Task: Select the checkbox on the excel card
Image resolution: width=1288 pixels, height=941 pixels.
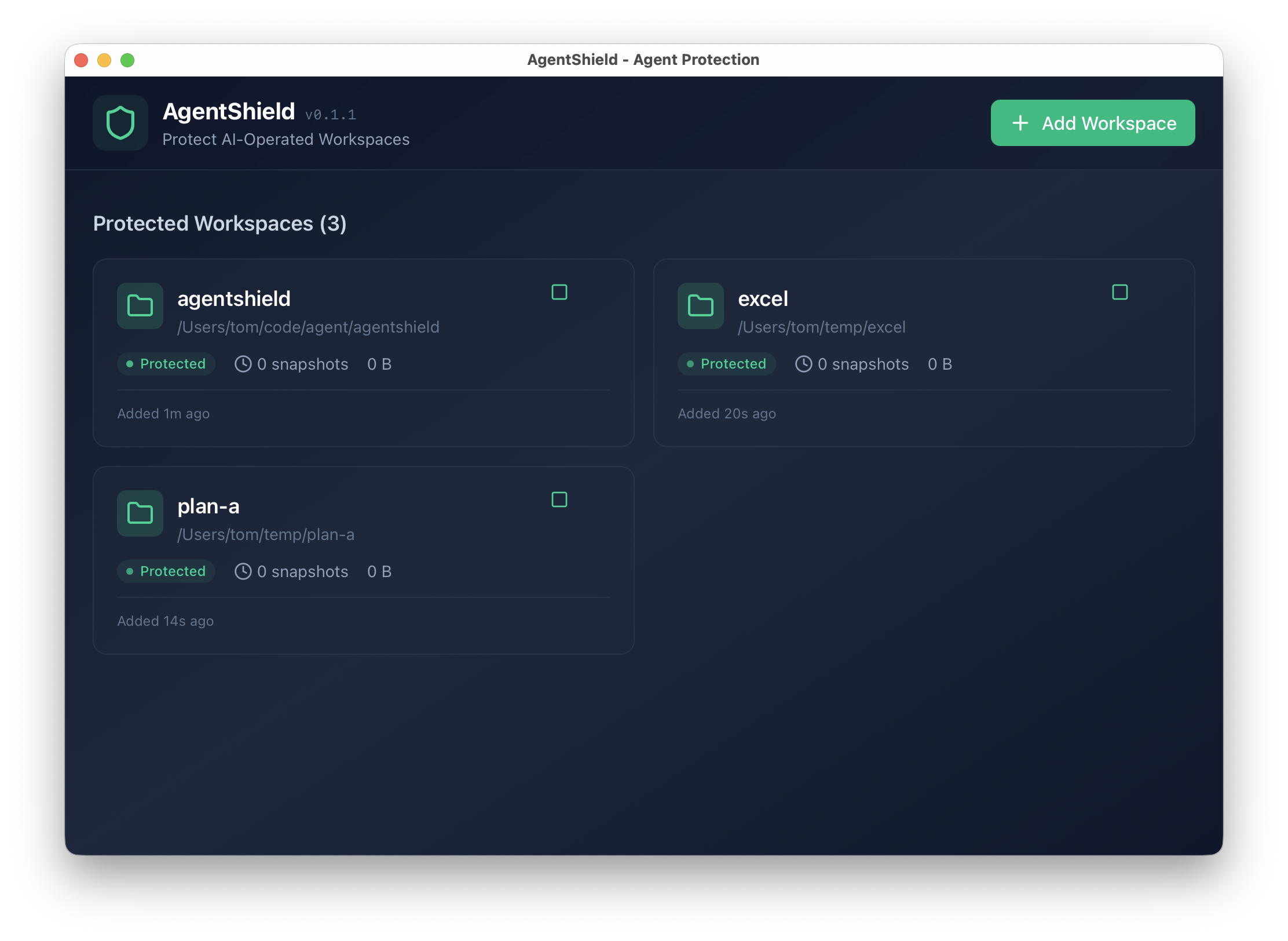Action: pos(1120,293)
